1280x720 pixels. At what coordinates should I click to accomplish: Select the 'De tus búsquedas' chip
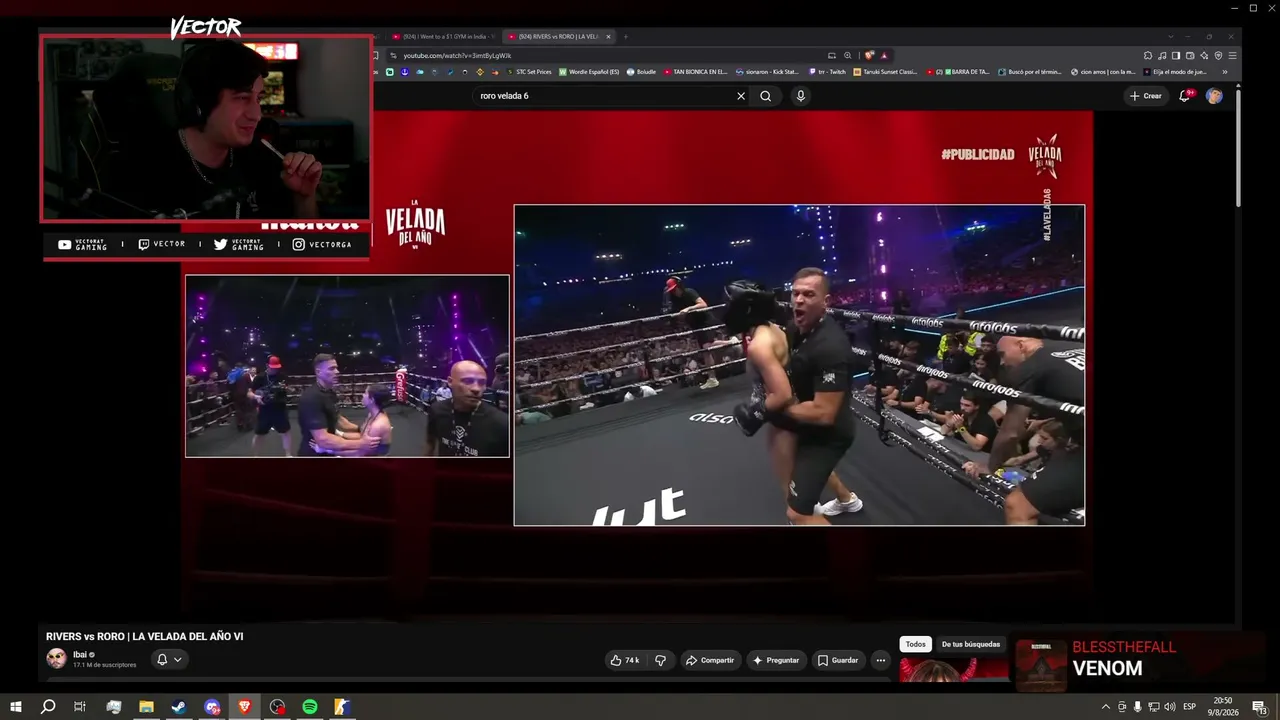click(971, 645)
